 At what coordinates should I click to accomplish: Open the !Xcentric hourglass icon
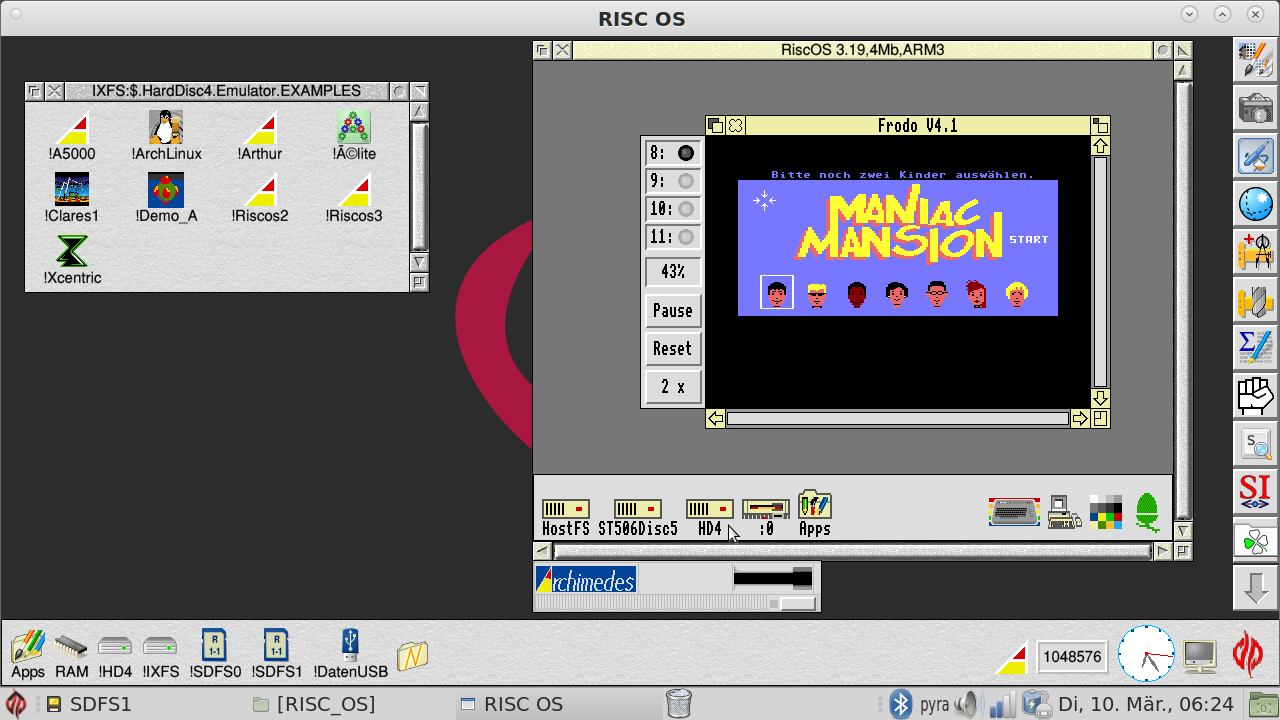tap(72, 251)
